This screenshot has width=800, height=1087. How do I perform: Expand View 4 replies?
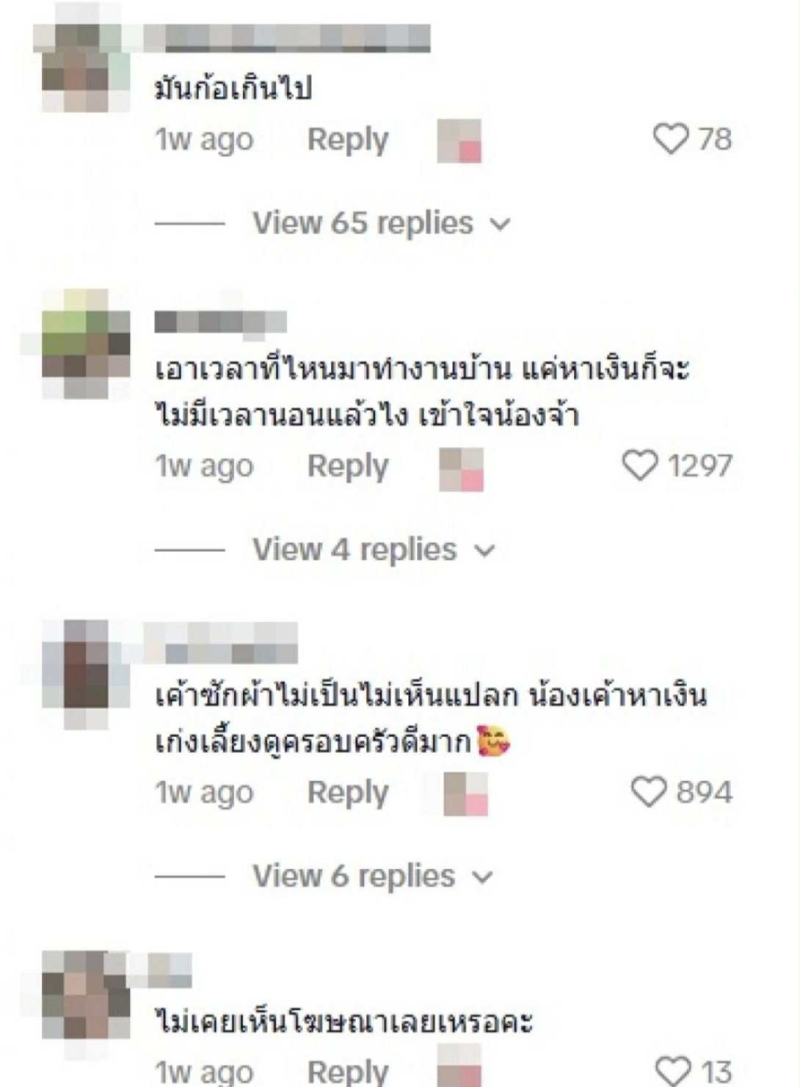(x=374, y=550)
